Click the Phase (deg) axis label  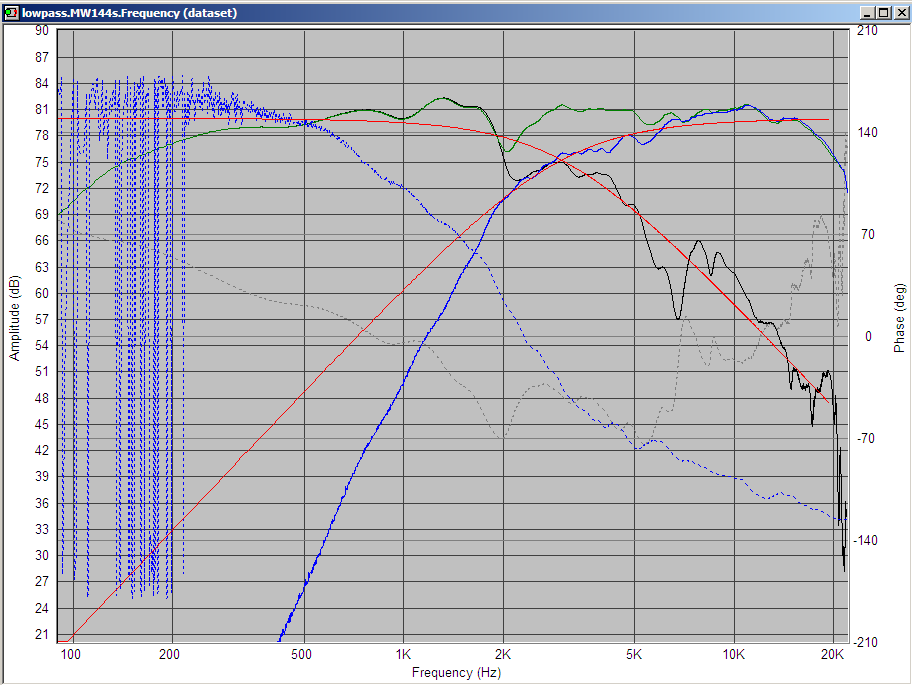(899, 317)
